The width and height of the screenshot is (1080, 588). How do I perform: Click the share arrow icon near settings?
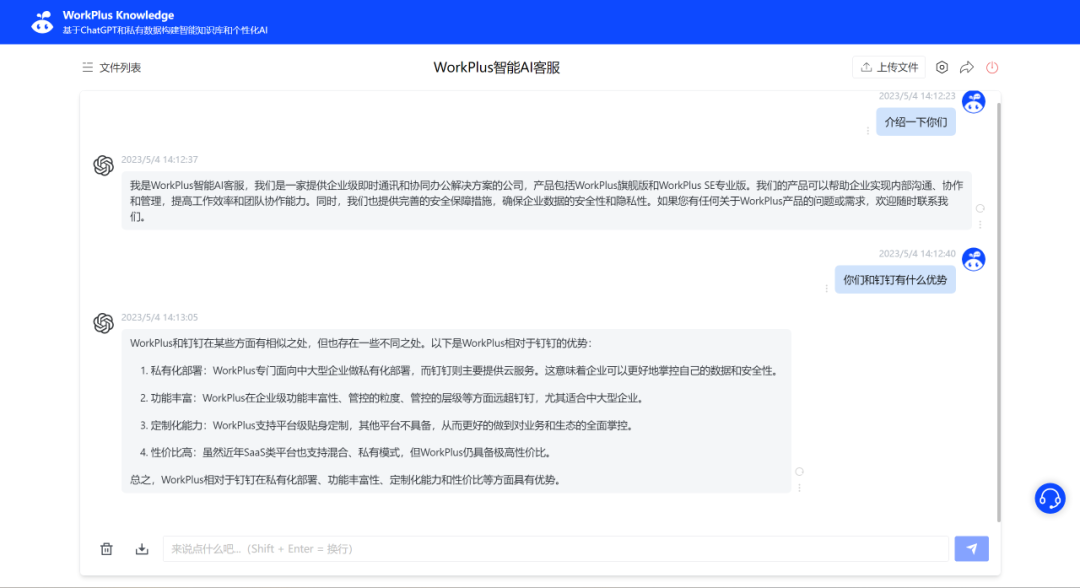pos(966,67)
